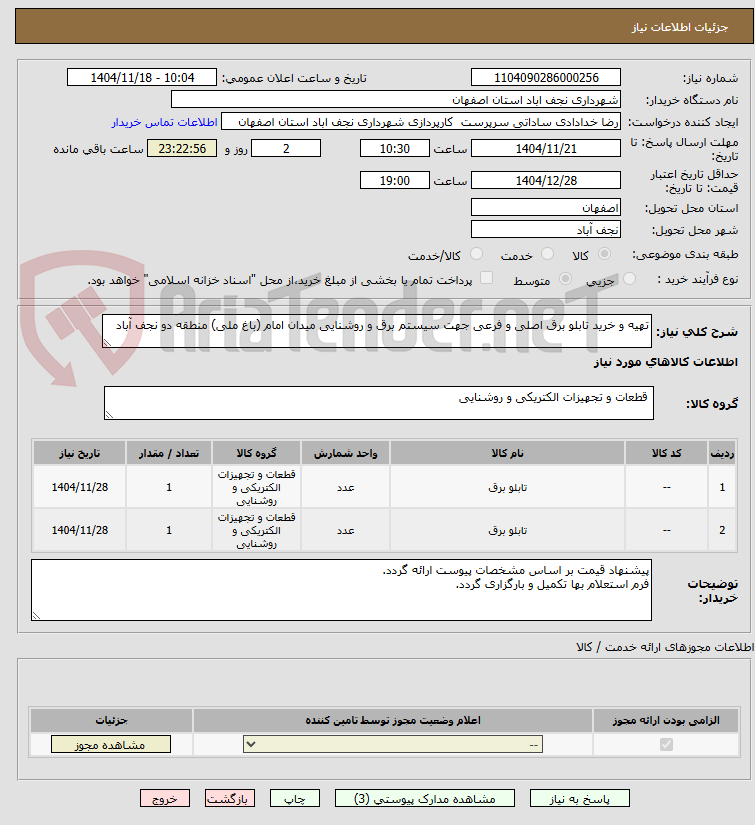Viewport: 755px width, 825px height.
Task: Select the کالا radio button
Action: click(605, 255)
